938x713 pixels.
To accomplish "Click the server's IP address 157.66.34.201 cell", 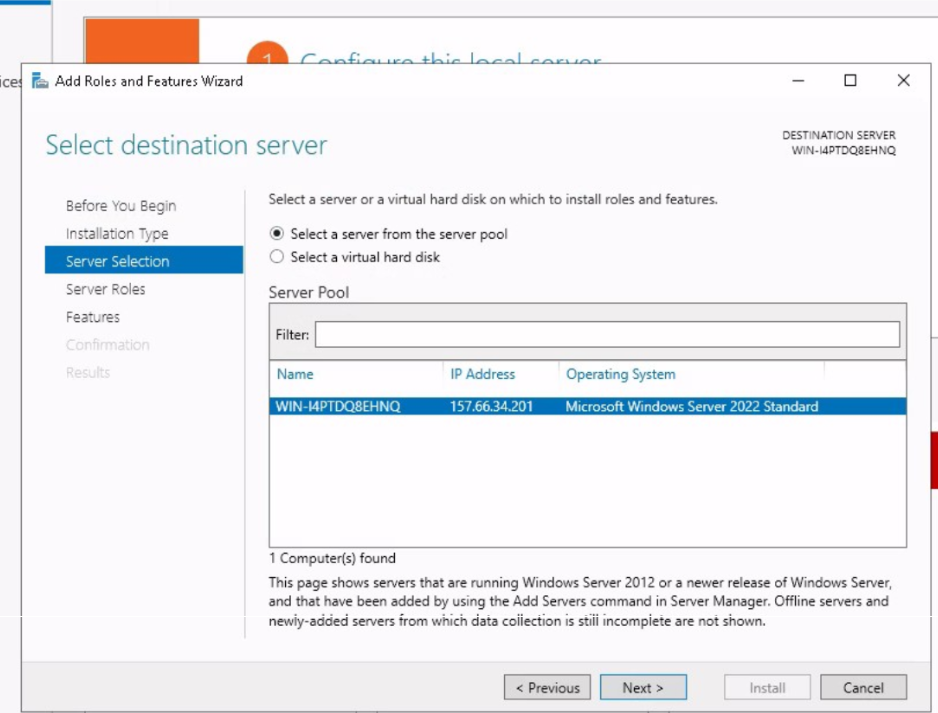I will pos(491,407).
